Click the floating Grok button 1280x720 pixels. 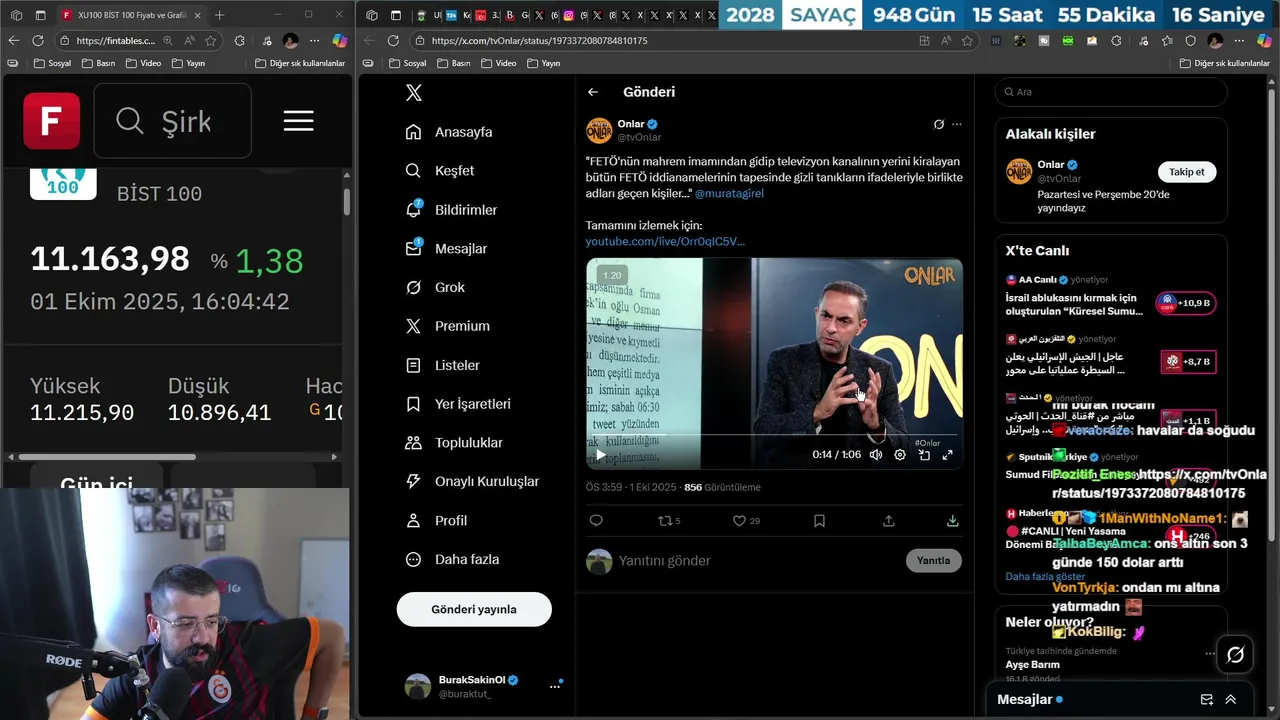tap(1236, 655)
